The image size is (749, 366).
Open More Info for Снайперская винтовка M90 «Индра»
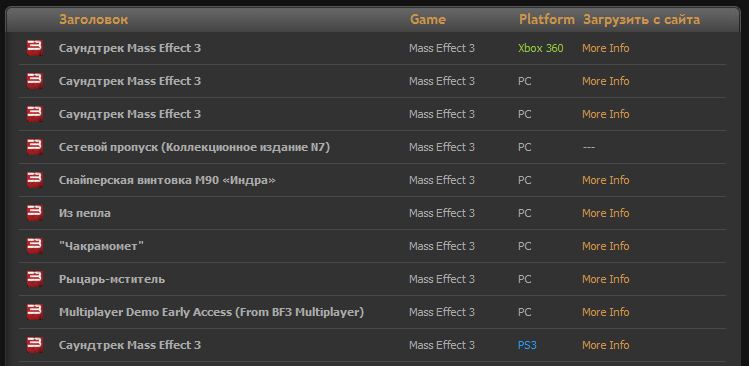pos(605,180)
